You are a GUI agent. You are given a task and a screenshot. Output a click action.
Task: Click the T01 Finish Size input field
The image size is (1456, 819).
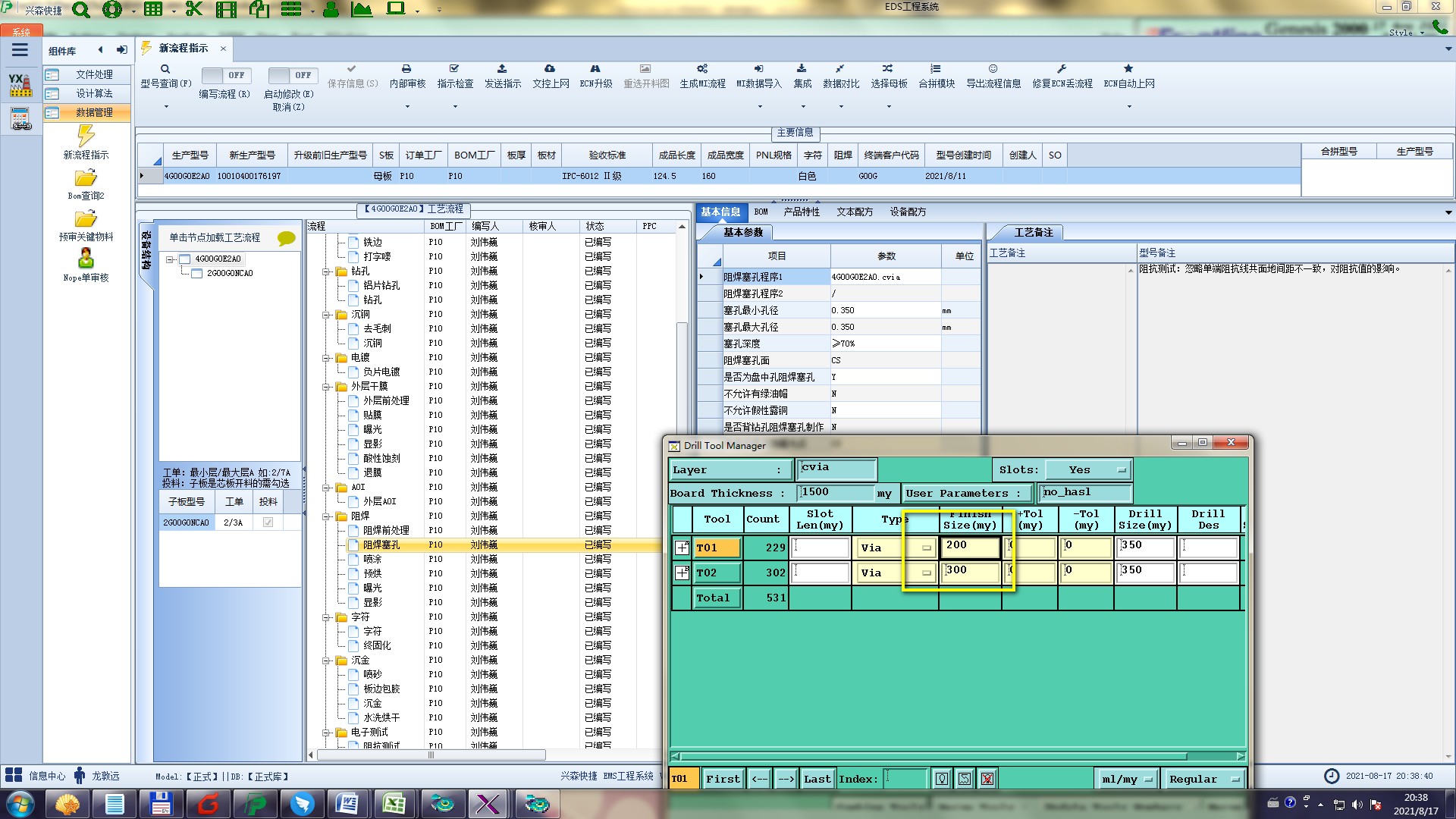[x=970, y=547]
